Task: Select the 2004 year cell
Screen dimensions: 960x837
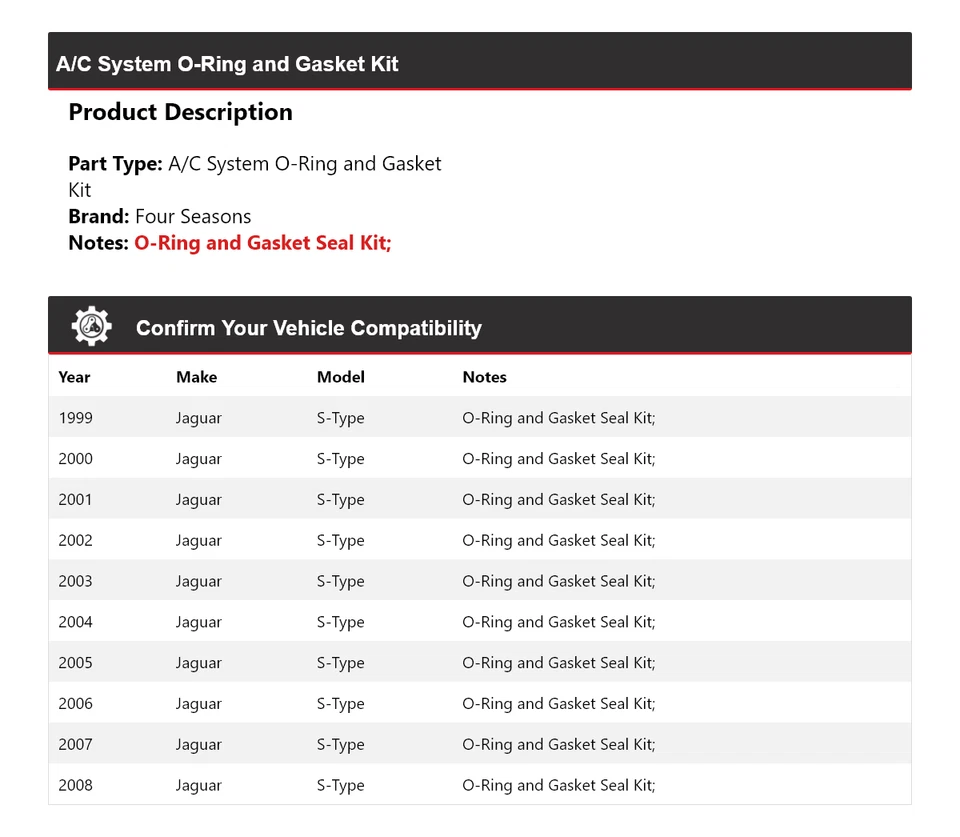Action: click(75, 622)
